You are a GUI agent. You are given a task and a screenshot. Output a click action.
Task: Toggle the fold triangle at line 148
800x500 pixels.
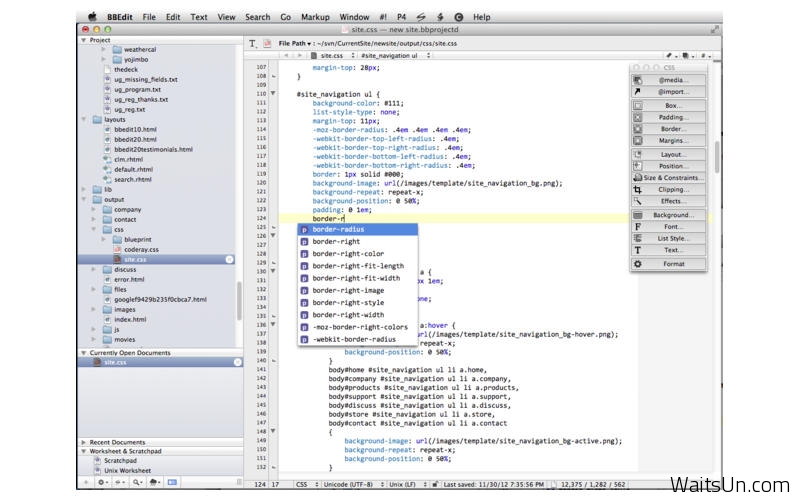point(273,432)
